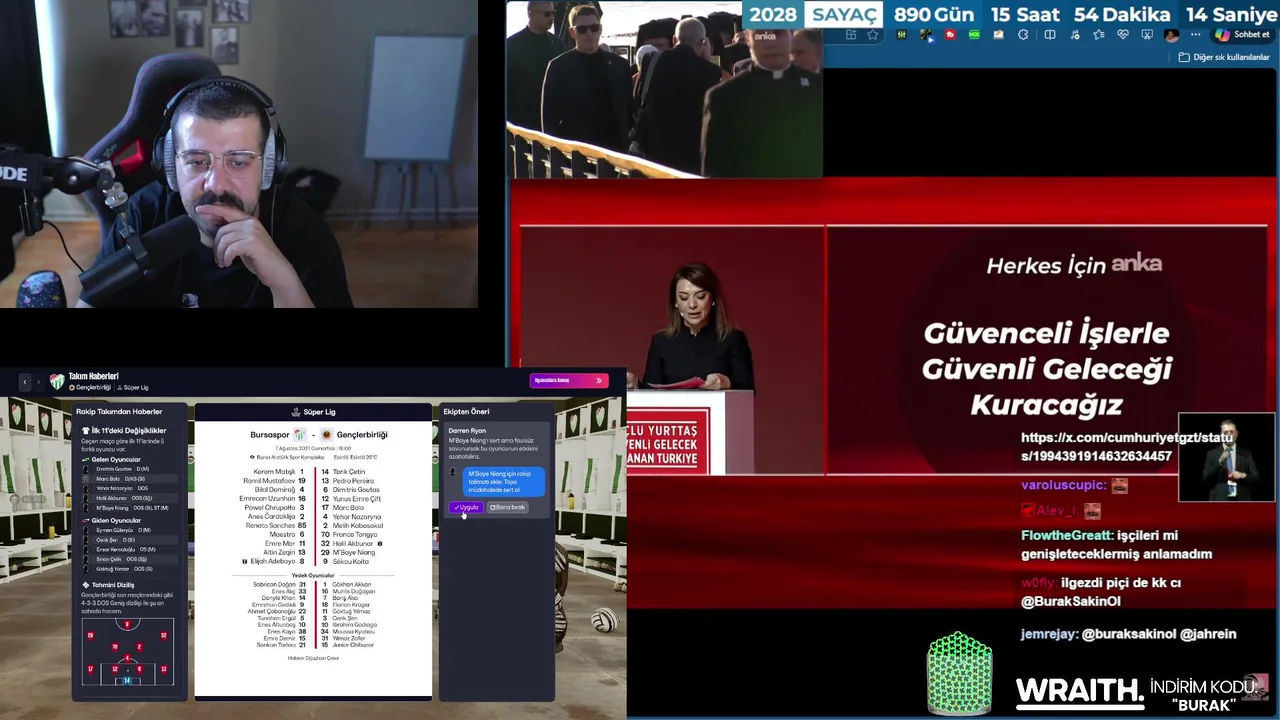Image resolution: width=1280 pixels, height=720 pixels.
Task: Select striker marker 9 on predicted pitch
Action: pyautogui.click(x=127, y=624)
